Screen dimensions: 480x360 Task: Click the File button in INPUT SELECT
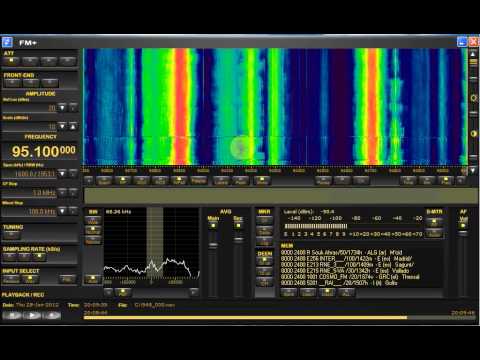coord(67,279)
